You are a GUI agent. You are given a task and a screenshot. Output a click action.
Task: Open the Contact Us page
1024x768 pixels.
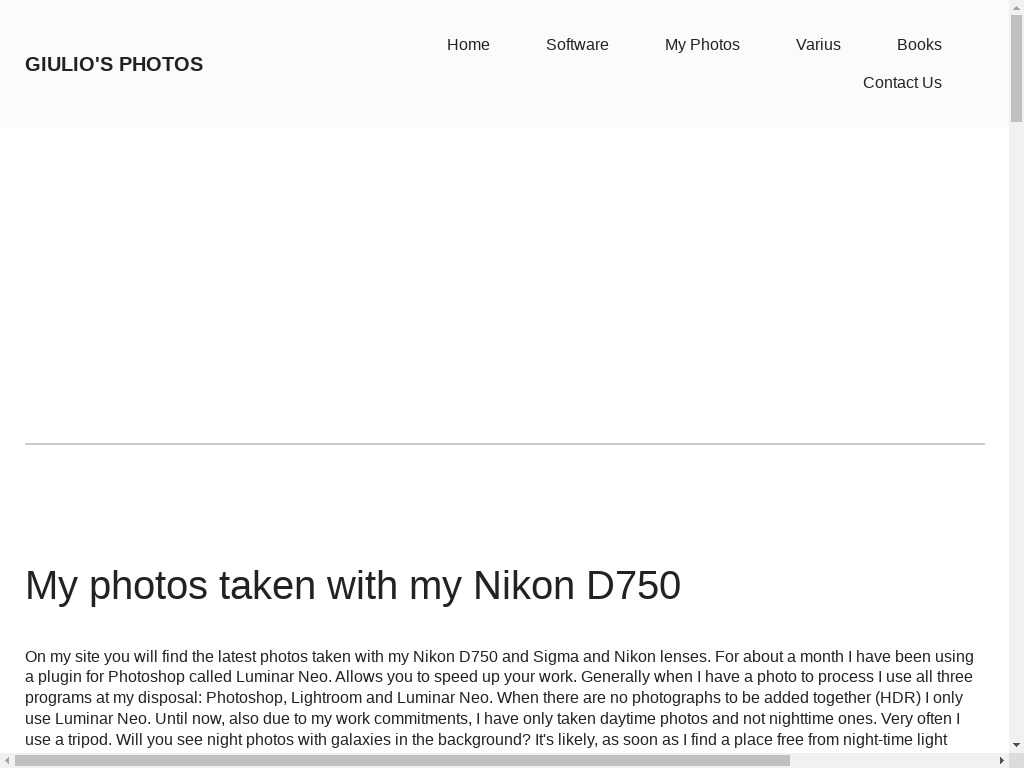902,83
